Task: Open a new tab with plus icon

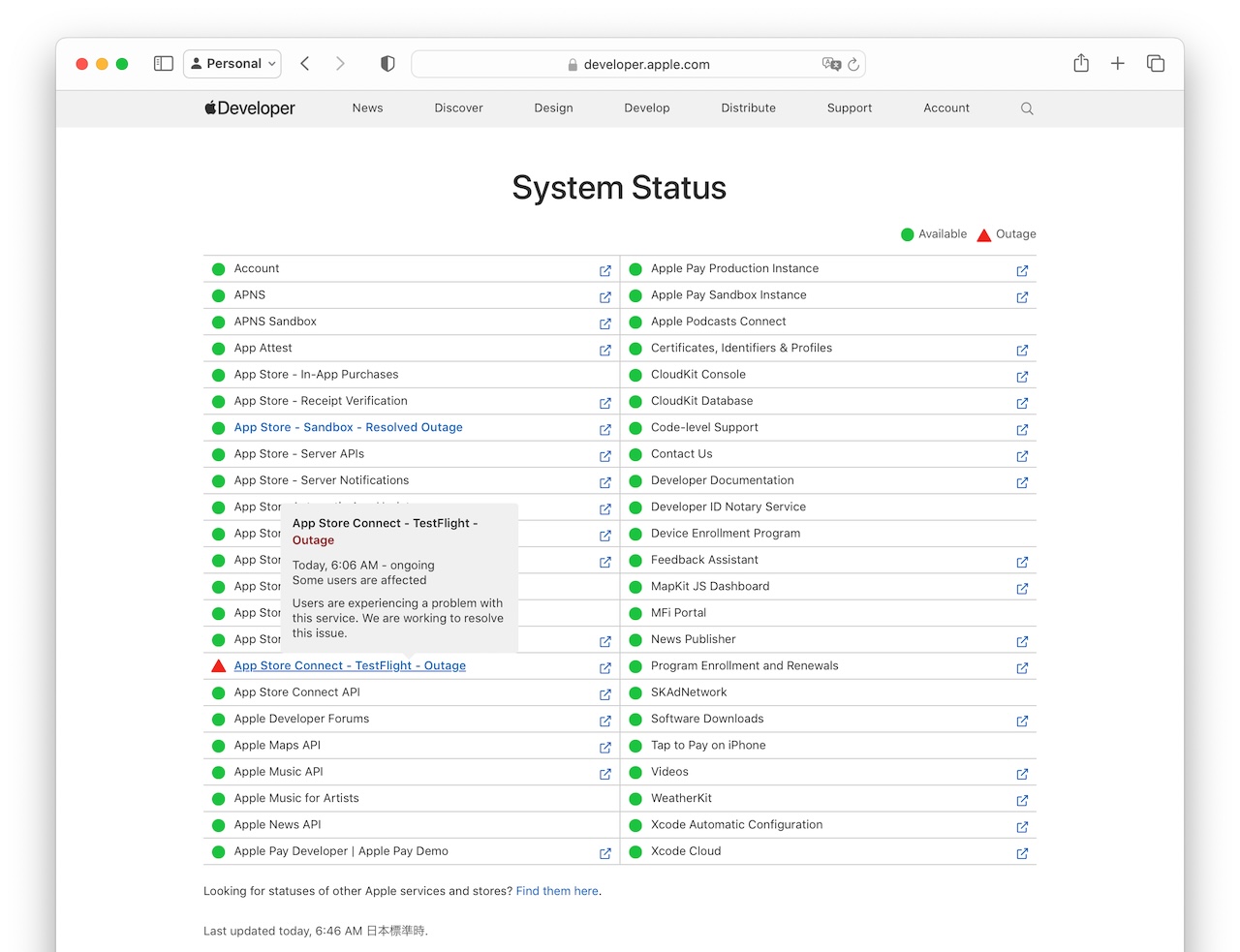Action: click(1118, 64)
